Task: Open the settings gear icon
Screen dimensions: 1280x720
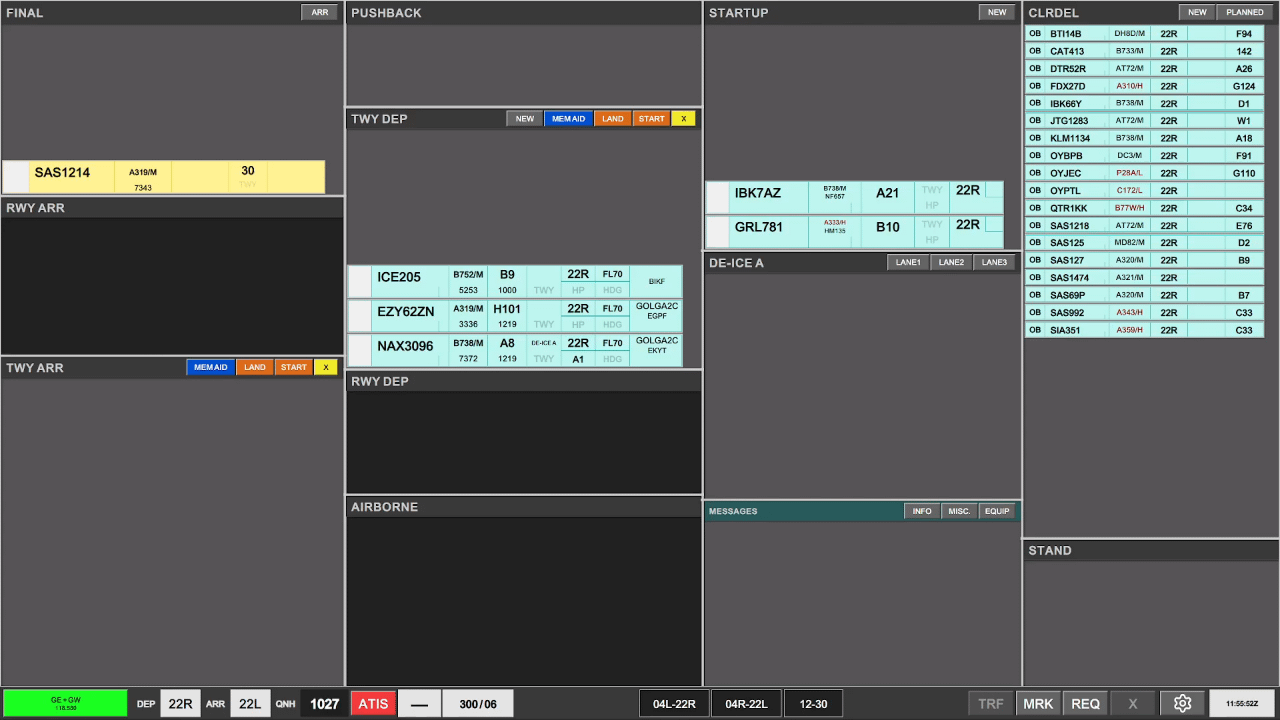Action: click(x=1182, y=704)
